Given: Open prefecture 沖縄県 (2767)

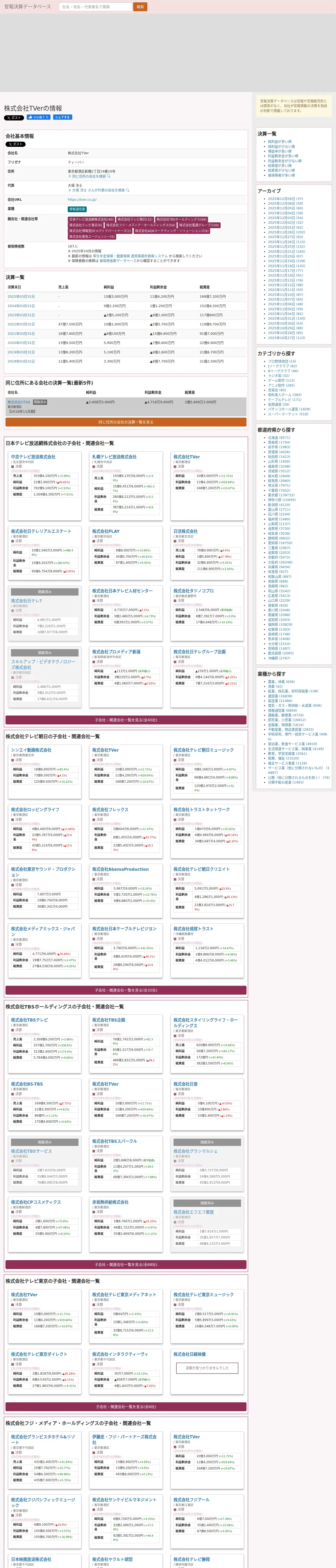Looking at the screenshot, I should click(x=279, y=658).
